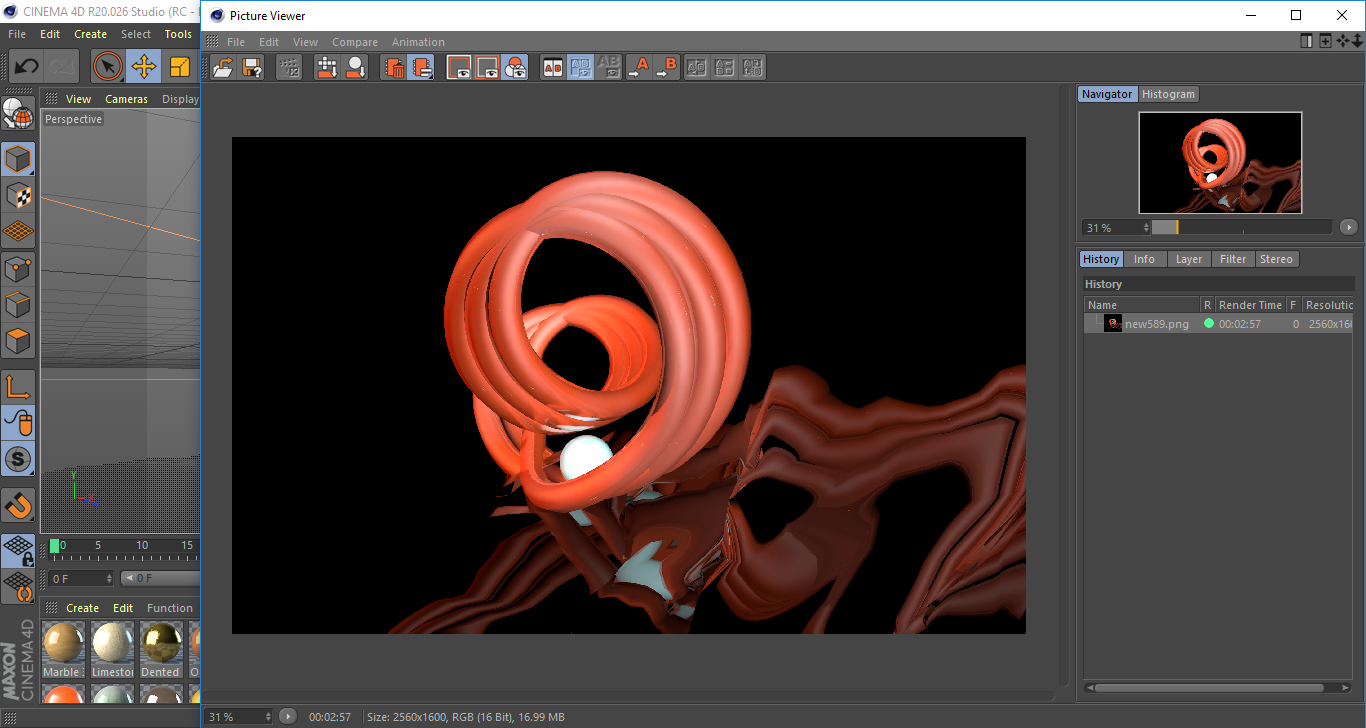
Task: Select the Move tool
Action: click(143, 67)
